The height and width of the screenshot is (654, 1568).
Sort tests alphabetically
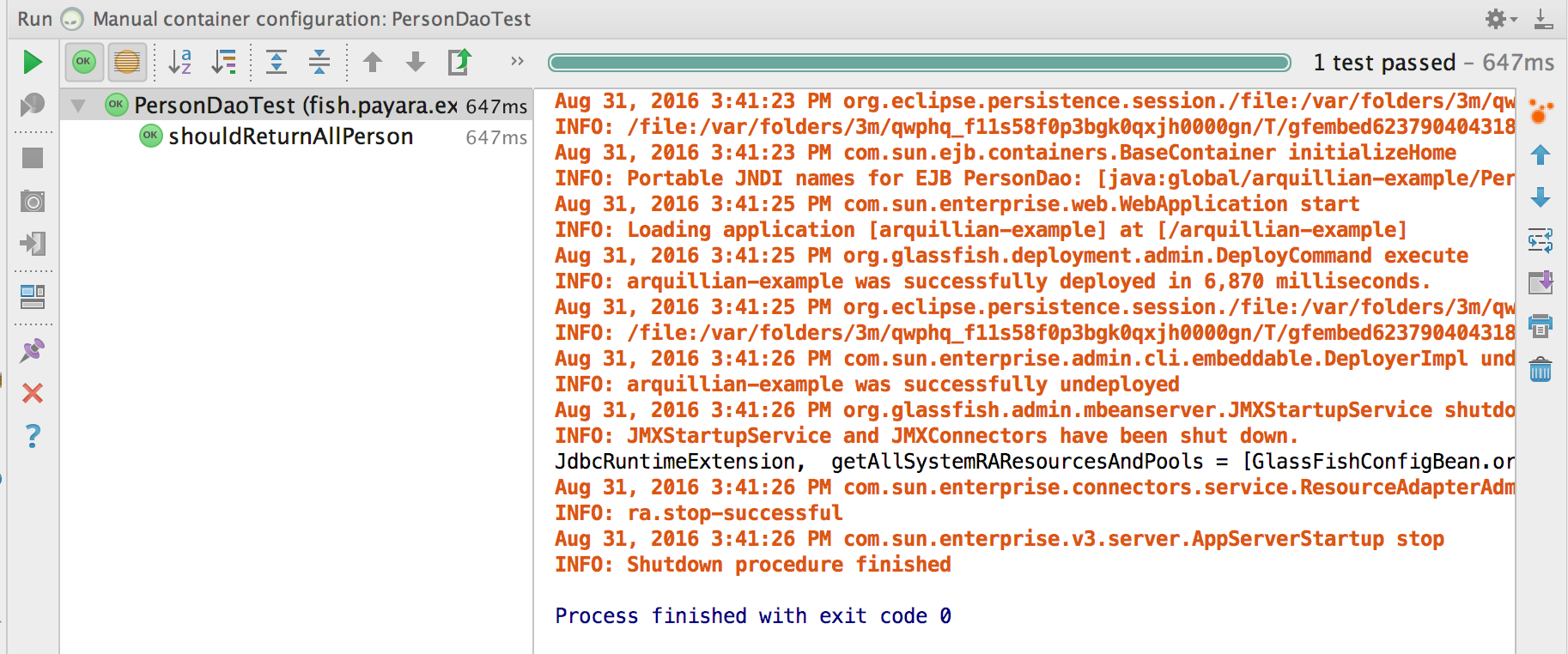[179, 62]
